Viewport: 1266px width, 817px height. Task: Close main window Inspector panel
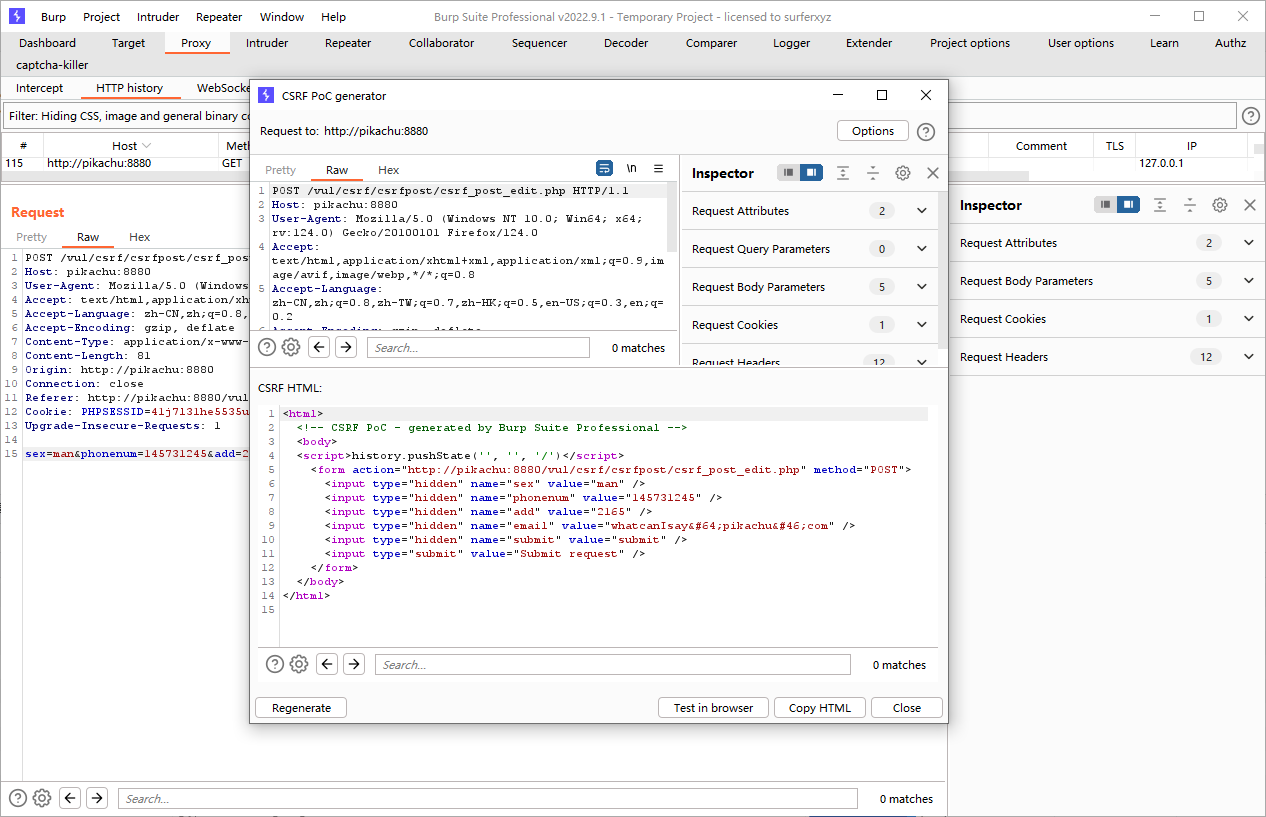(1250, 205)
